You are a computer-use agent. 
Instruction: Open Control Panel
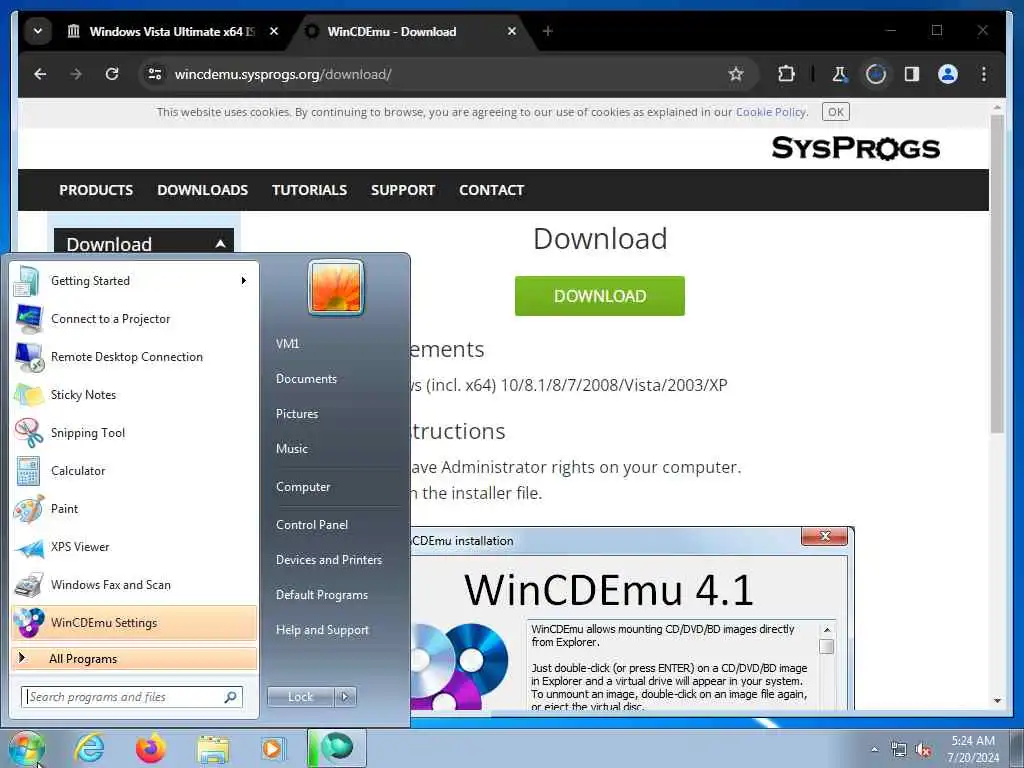pyautogui.click(x=312, y=524)
